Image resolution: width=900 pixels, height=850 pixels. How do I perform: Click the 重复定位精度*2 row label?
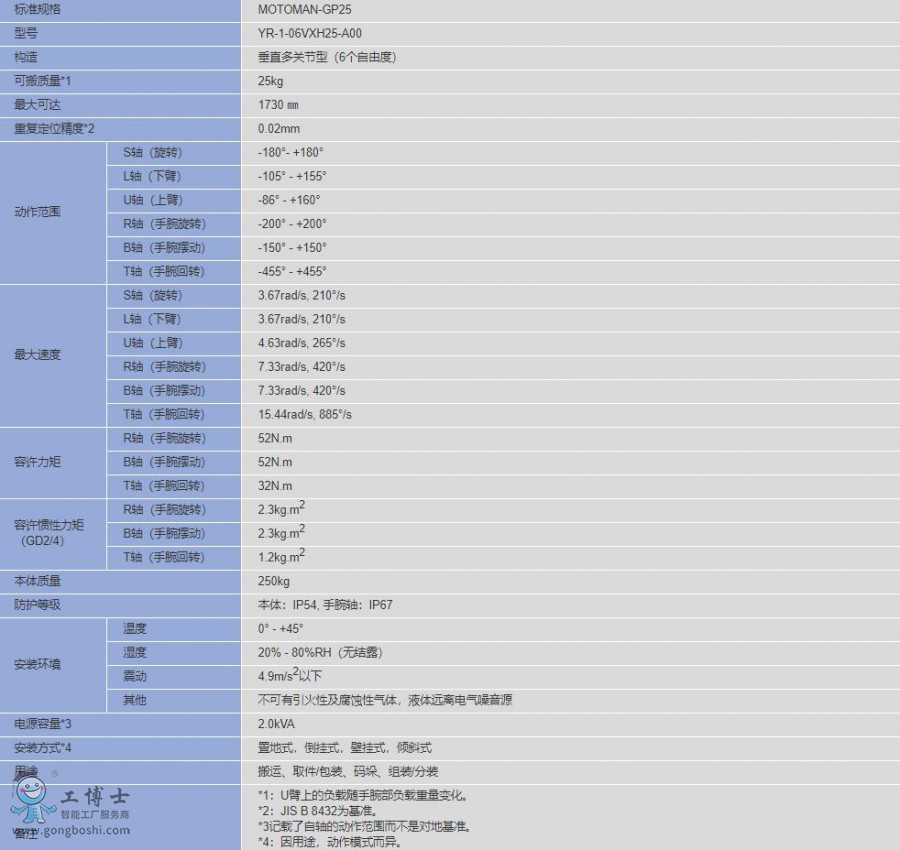coord(54,129)
